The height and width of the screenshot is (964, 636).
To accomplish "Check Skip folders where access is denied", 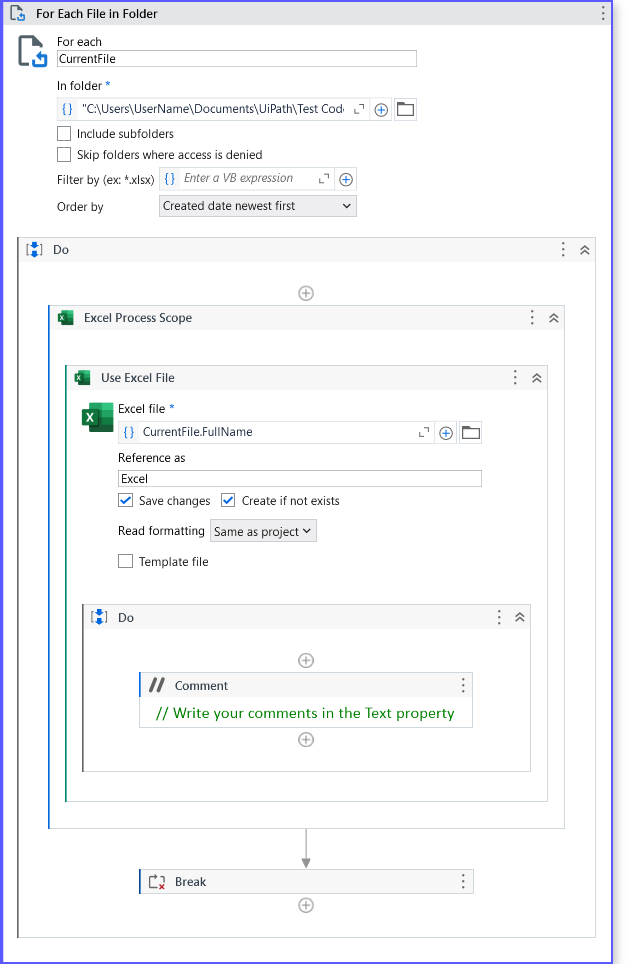I will 64,154.
